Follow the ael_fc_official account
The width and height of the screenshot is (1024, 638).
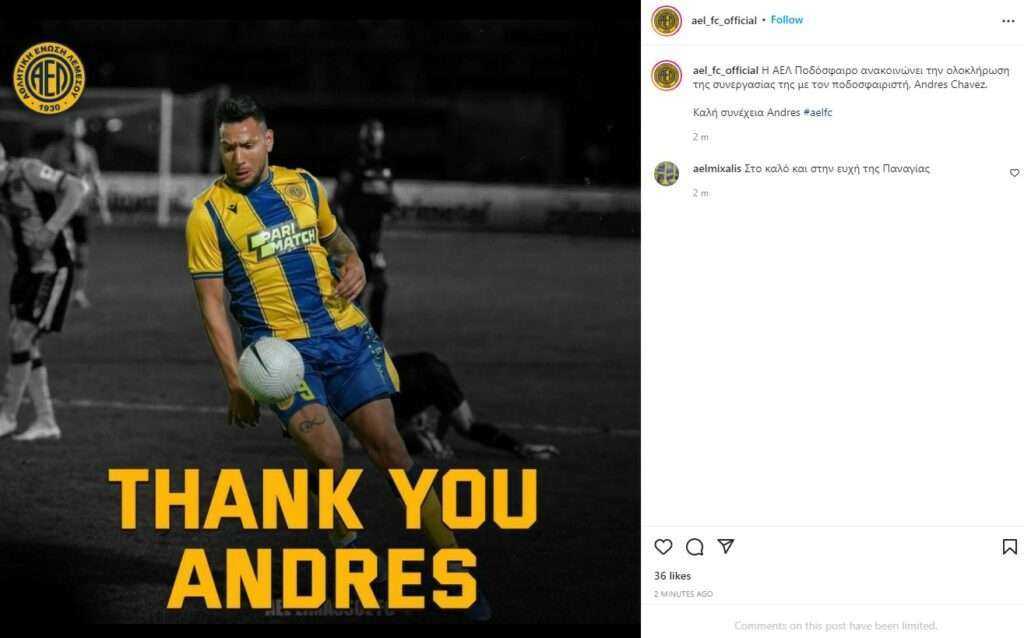(786, 20)
